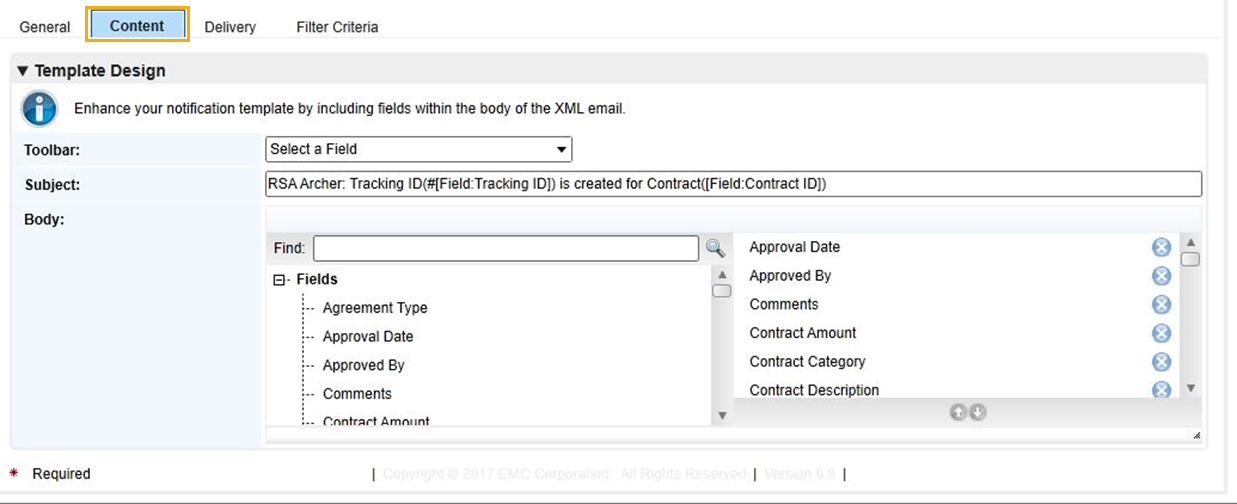Click Approved By in the selected list
Viewport: 1237px width, 504px height.
point(790,276)
